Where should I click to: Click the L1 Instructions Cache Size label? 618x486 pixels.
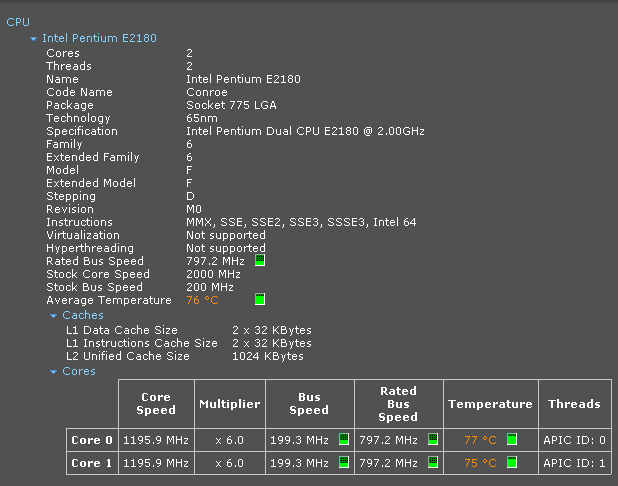coord(142,343)
